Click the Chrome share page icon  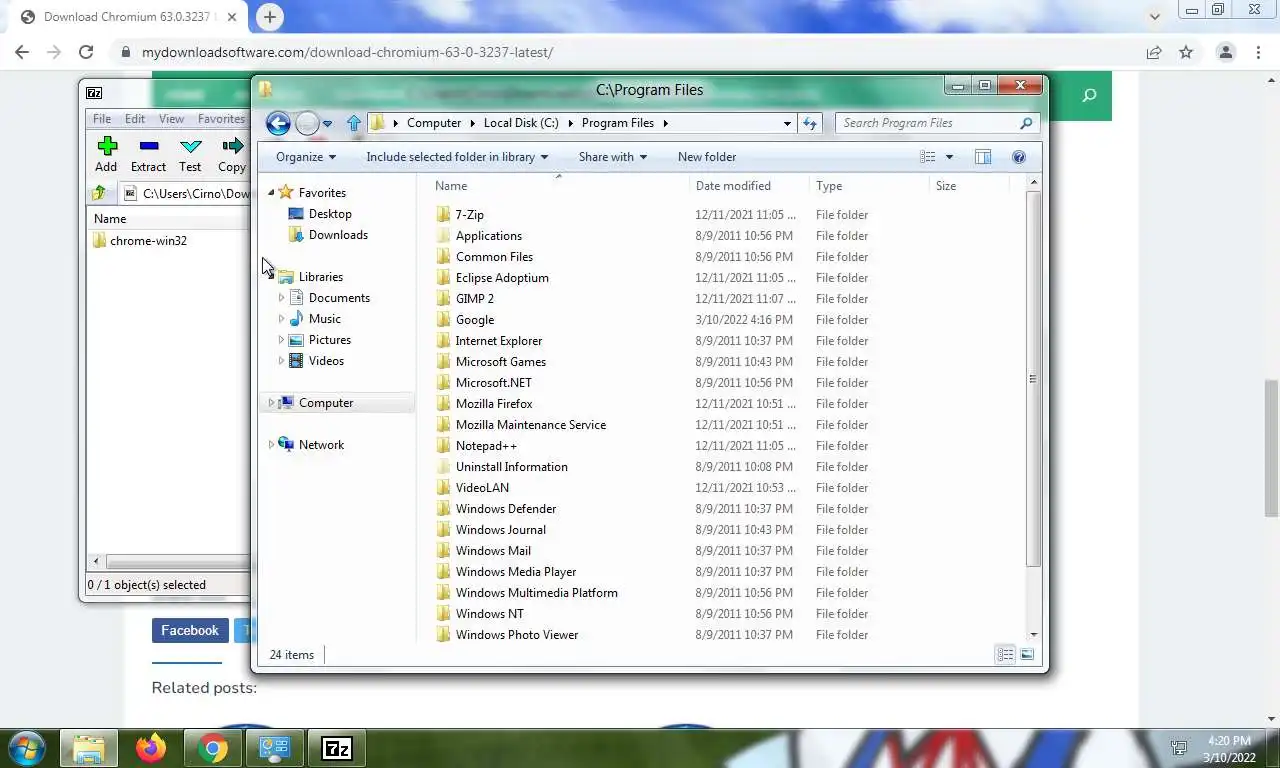point(1154,52)
